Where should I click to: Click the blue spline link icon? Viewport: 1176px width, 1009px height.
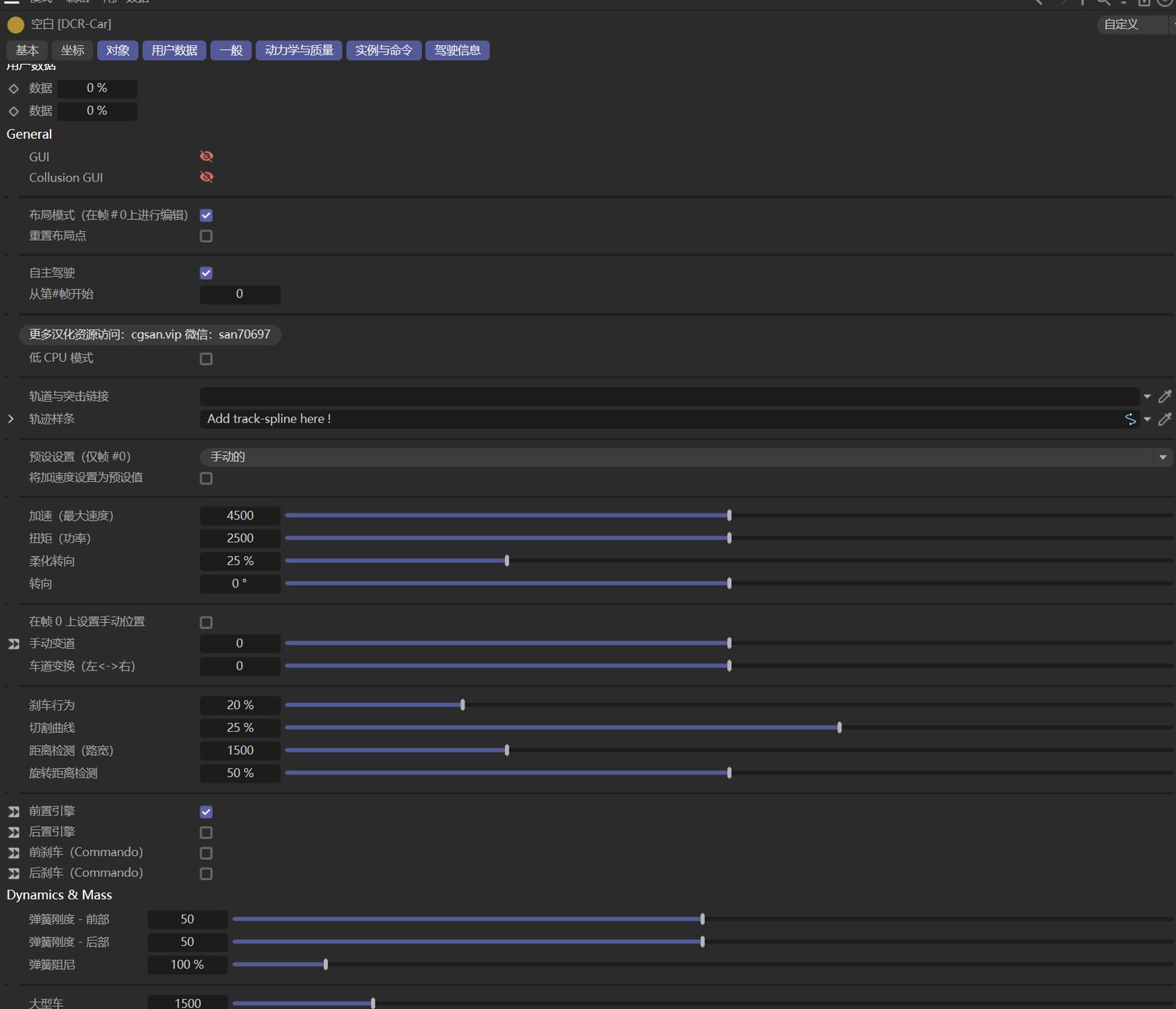(x=1130, y=419)
